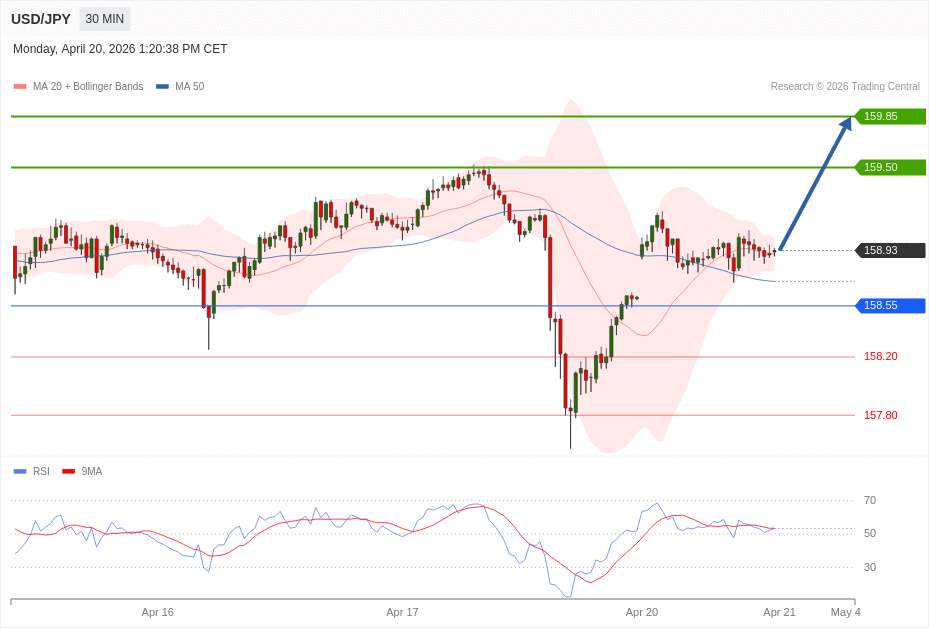The height and width of the screenshot is (629, 929).
Task: Select the 159.50 green resistance price tag
Action: point(889,167)
